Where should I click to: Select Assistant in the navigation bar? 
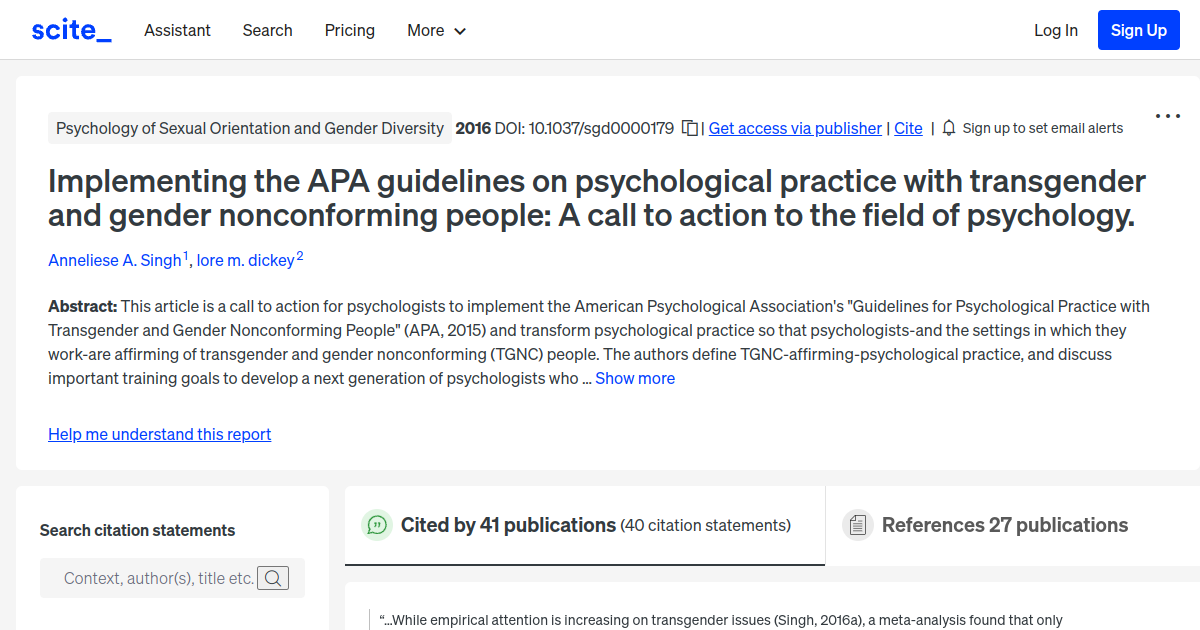177,30
